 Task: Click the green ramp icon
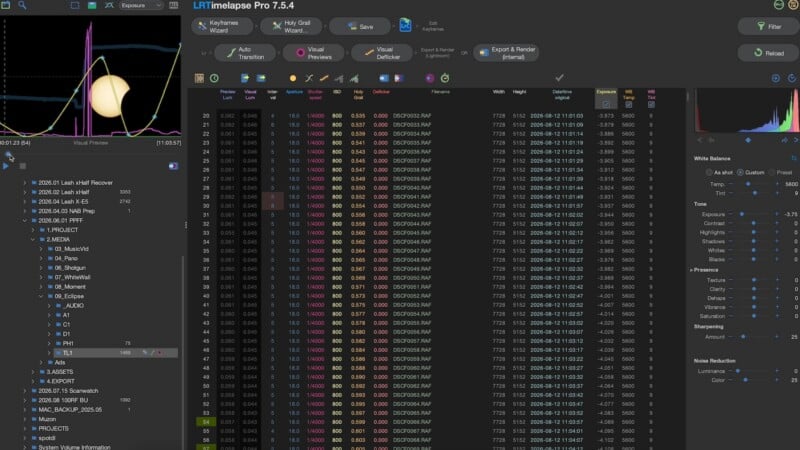[354, 78]
